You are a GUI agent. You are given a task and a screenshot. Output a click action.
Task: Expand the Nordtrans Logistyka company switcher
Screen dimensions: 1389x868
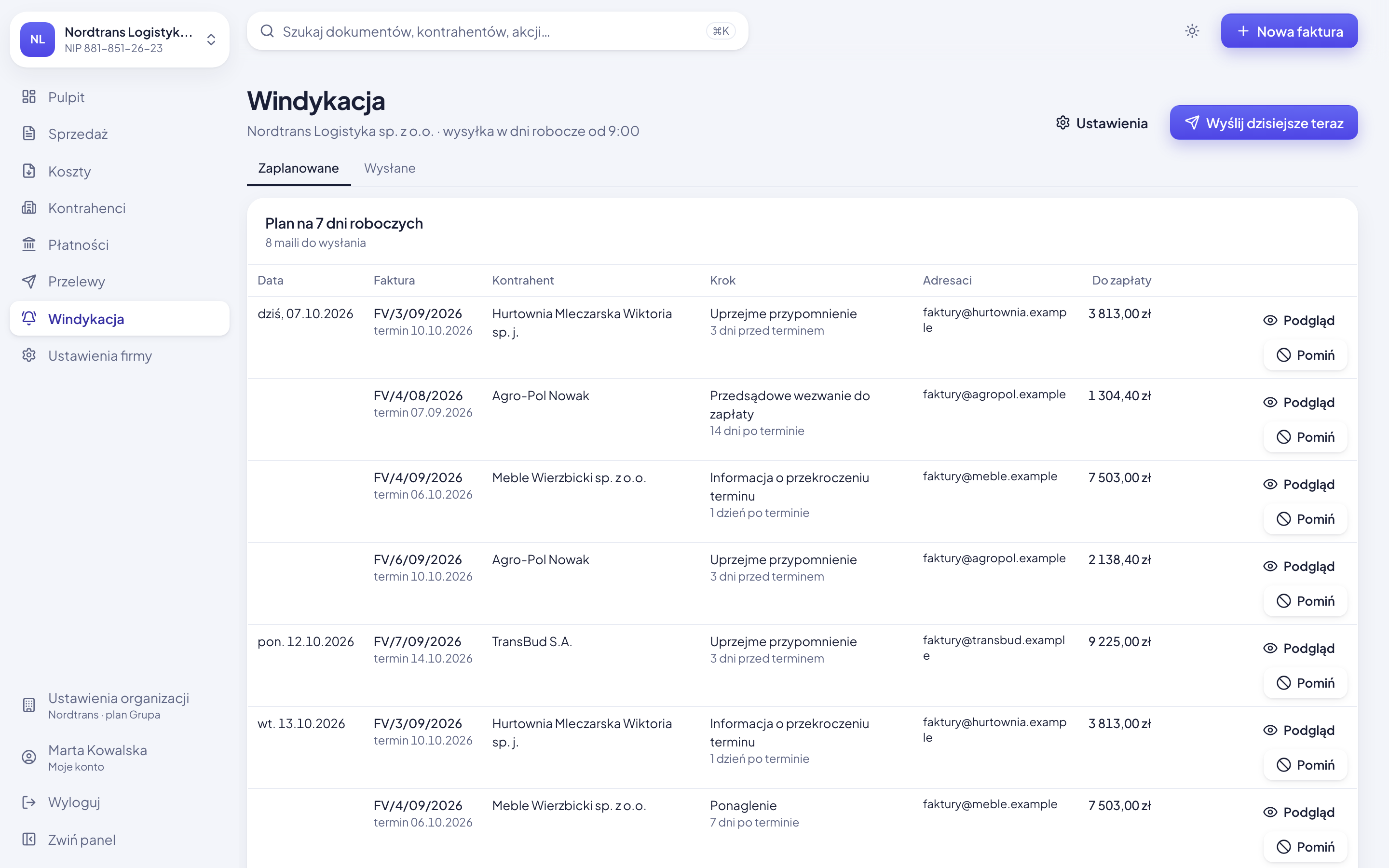[x=120, y=40]
